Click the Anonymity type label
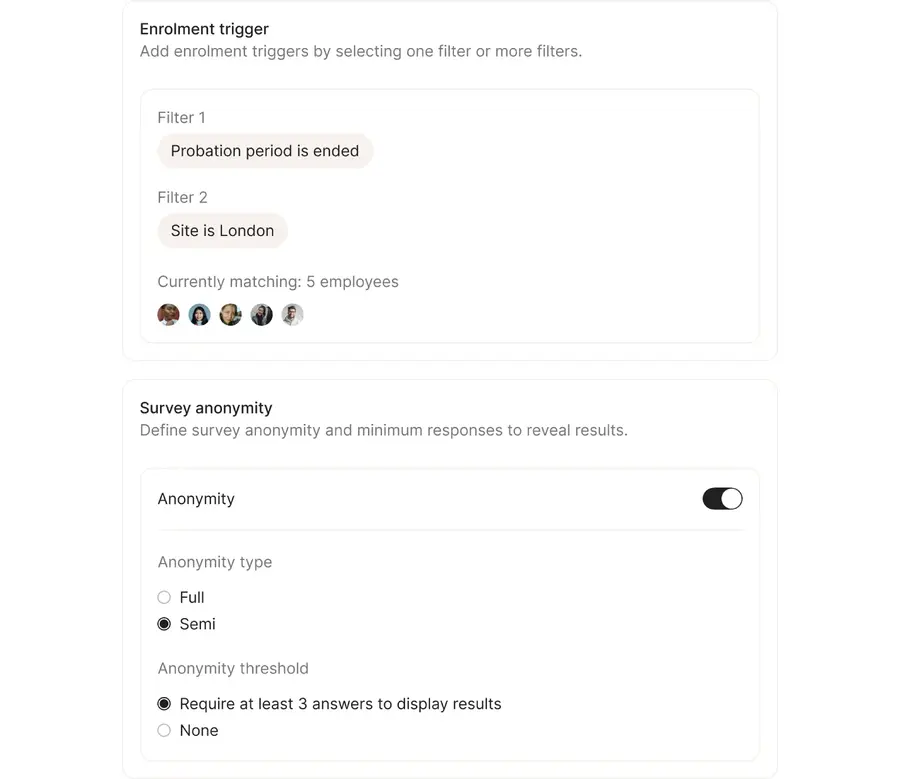 [215, 562]
